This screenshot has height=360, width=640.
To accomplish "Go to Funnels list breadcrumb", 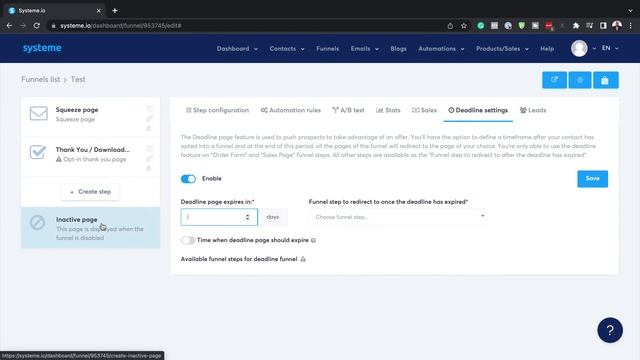I will click(40, 80).
